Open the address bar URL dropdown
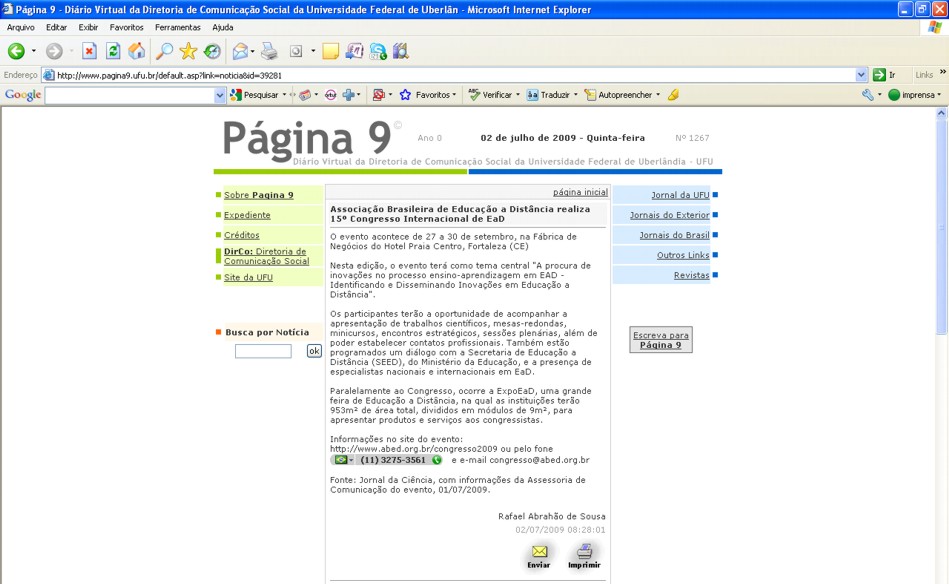This screenshot has width=949, height=584. [861, 75]
